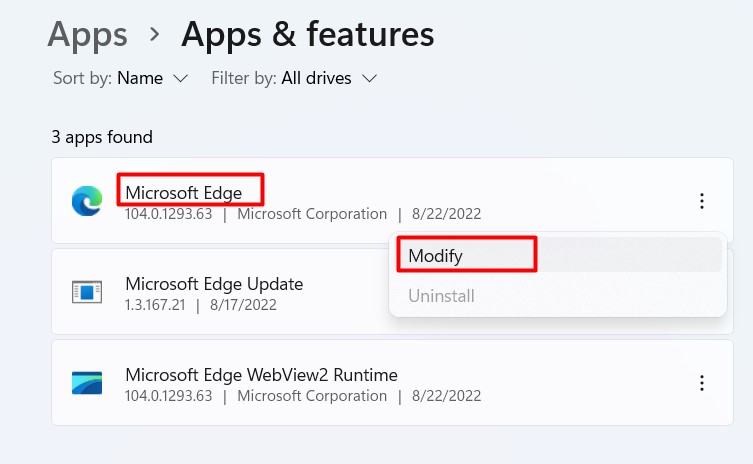753x464 pixels.
Task: Click the breadcrumb chevron separator
Action: 154,34
